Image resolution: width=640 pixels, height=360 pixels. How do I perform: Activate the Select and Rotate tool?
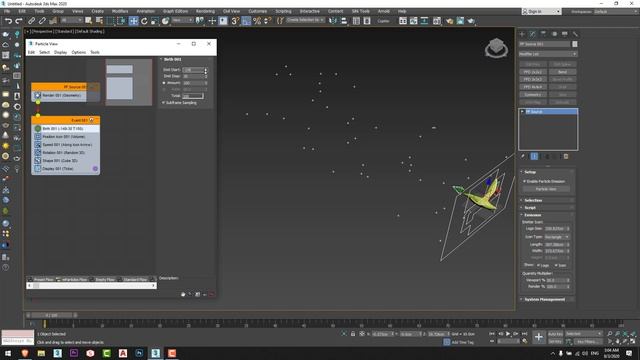pyautogui.click(x=144, y=21)
